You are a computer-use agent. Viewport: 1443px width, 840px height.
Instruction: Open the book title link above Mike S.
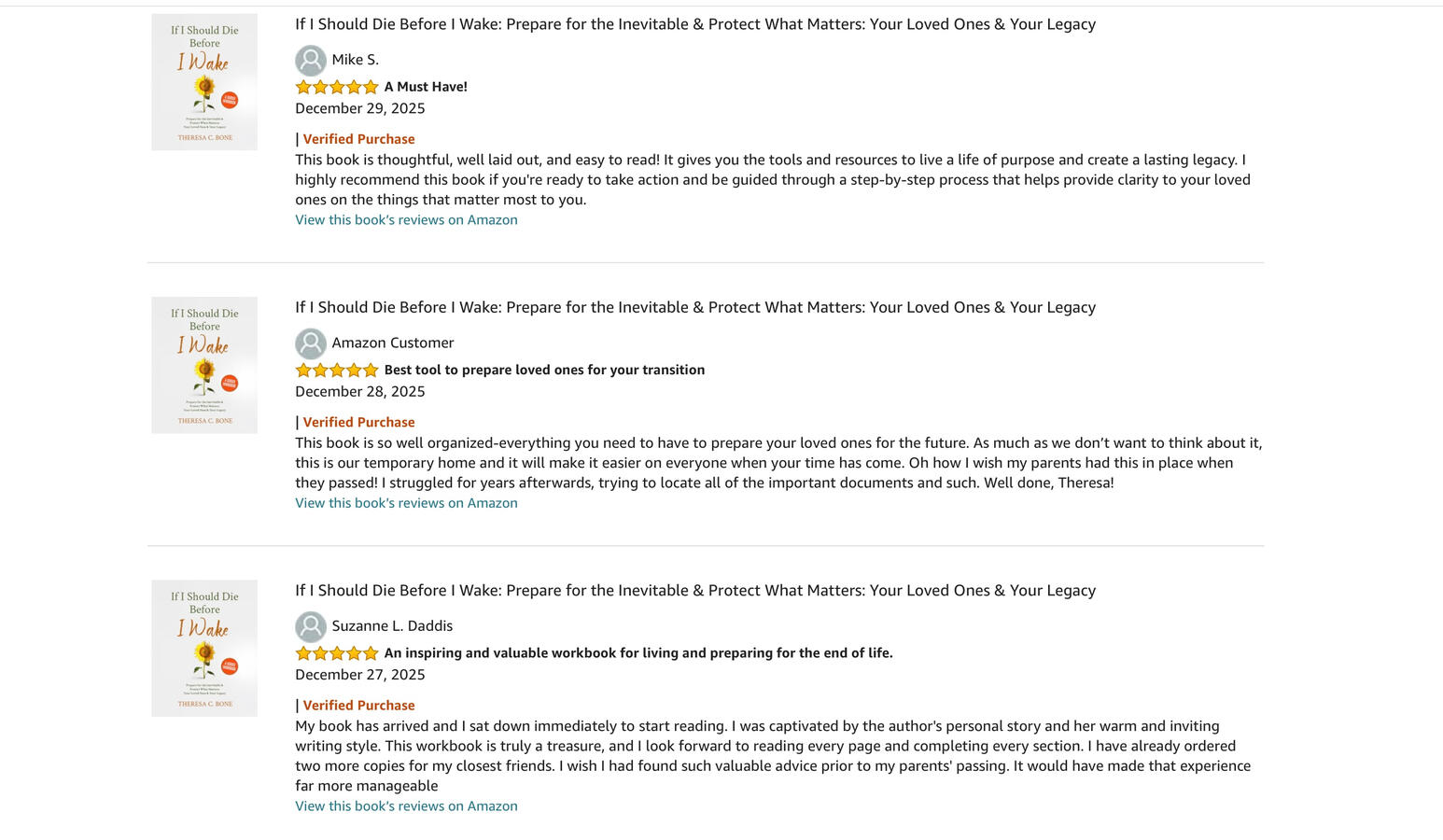pos(695,24)
